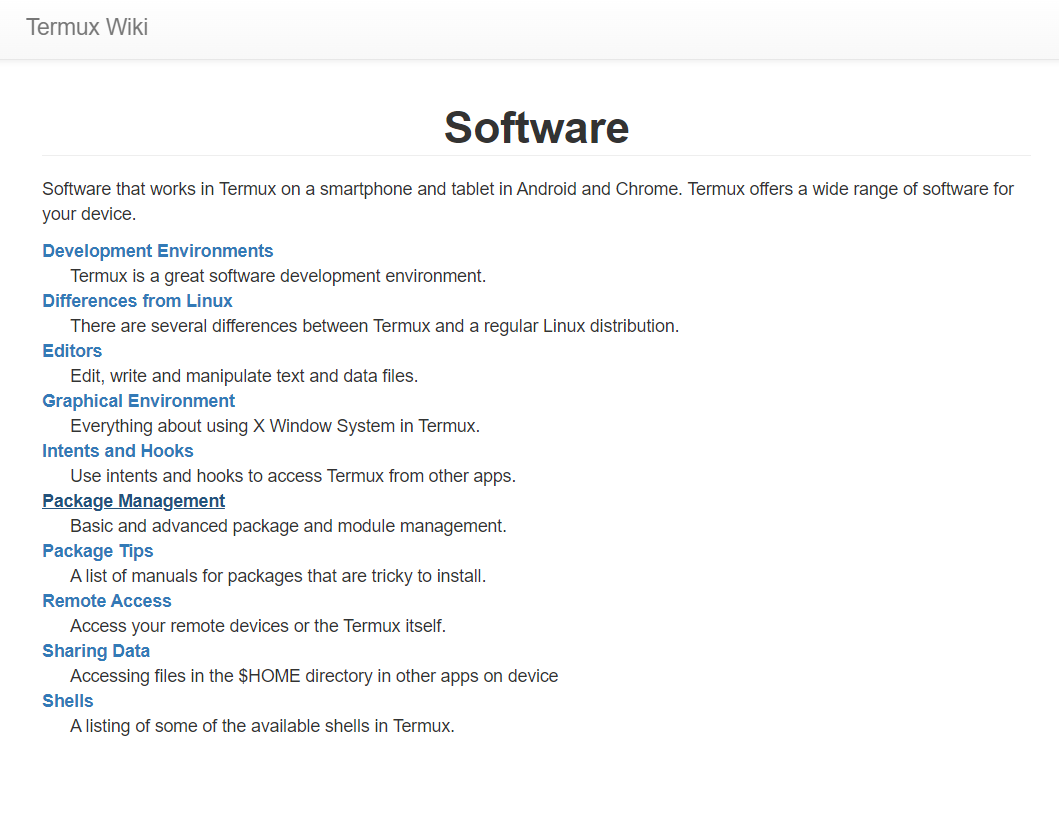Click text 'Access your remote devices or the Termux itself.'
This screenshot has width=1059, height=823.
[258, 626]
